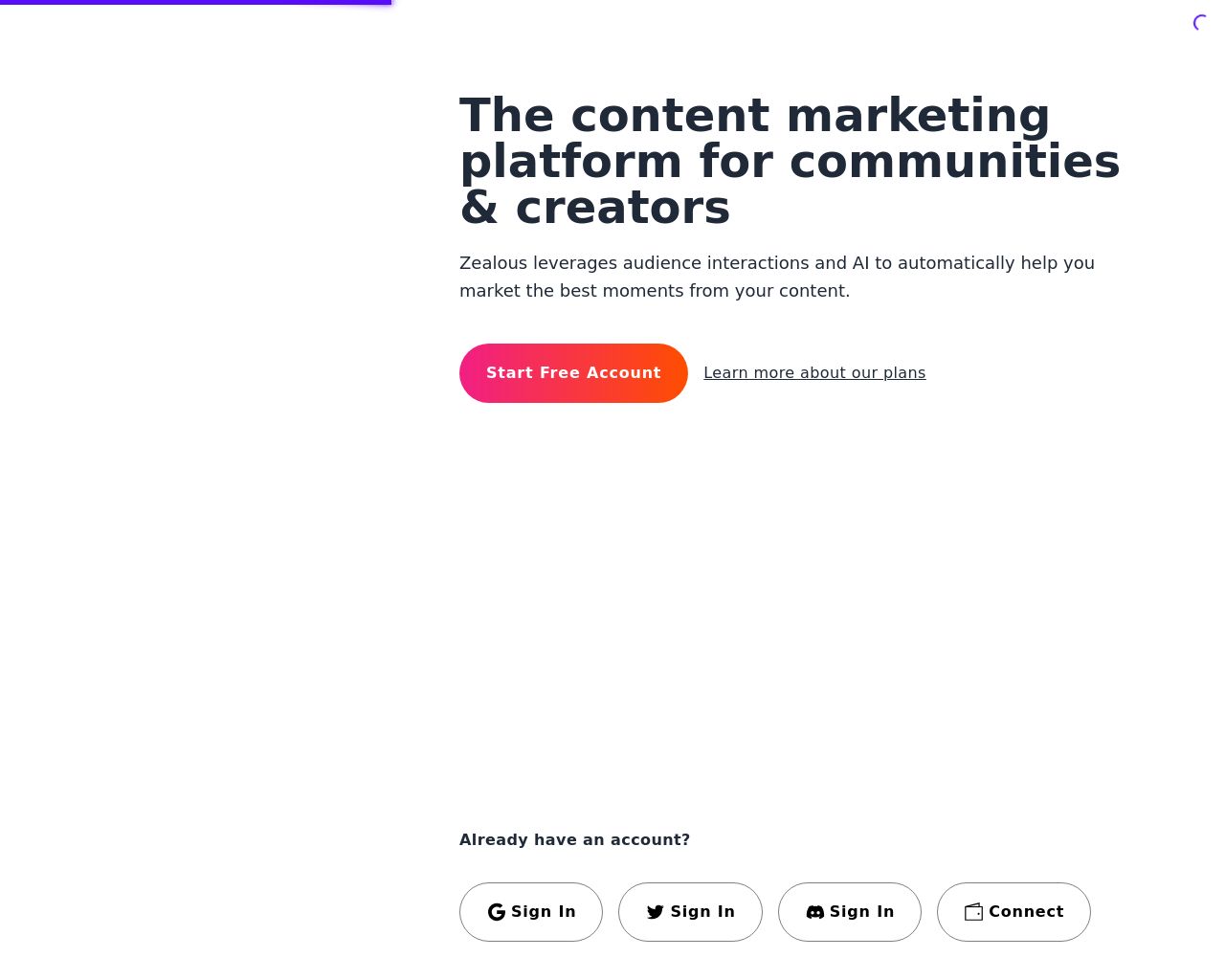Click the Already have an account? text
This screenshot has height=980, width=1225.
574,840
